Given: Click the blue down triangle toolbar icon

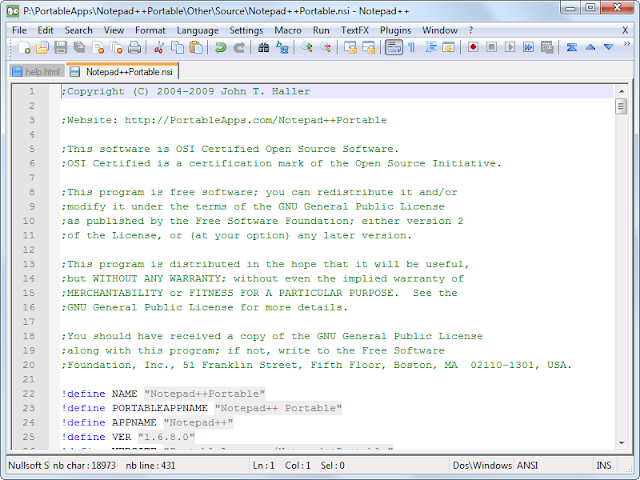Looking at the screenshot, I should [609, 47].
